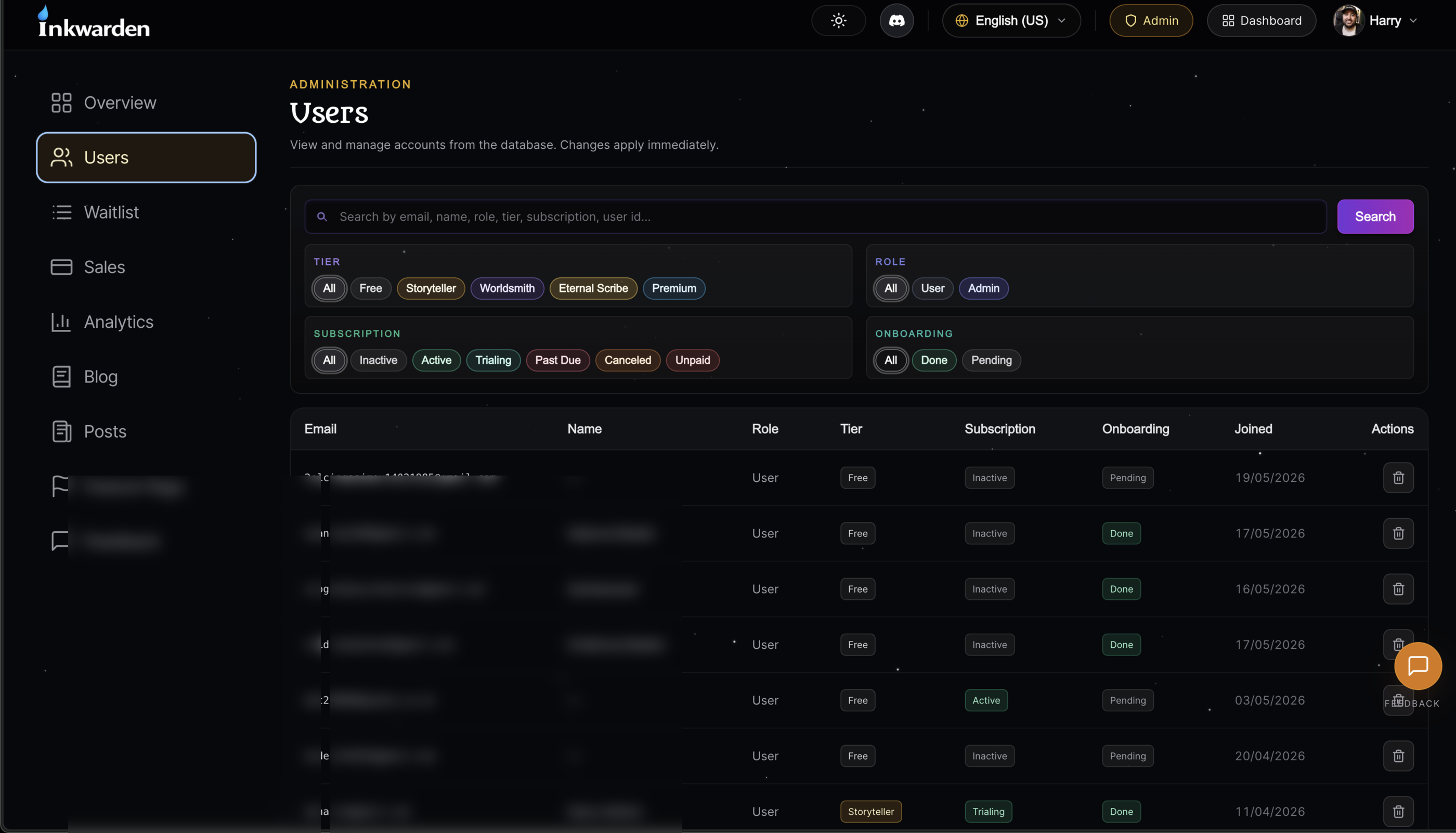This screenshot has width=1456, height=833.
Task: Click the Admin button in the header
Action: pyautogui.click(x=1151, y=21)
